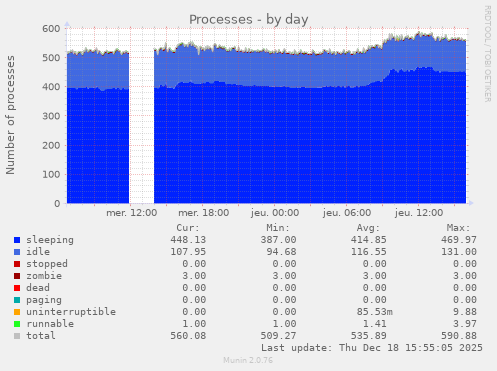Click idle maximum value 131.00
The height and width of the screenshot is (371, 497).
pos(459,252)
